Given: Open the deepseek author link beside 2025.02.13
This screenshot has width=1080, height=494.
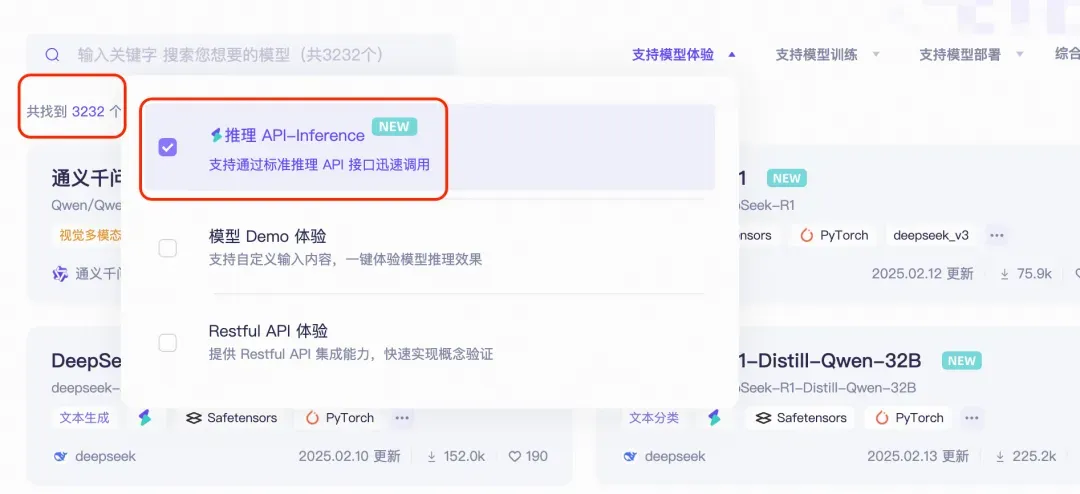Looking at the screenshot, I should 675,456.
